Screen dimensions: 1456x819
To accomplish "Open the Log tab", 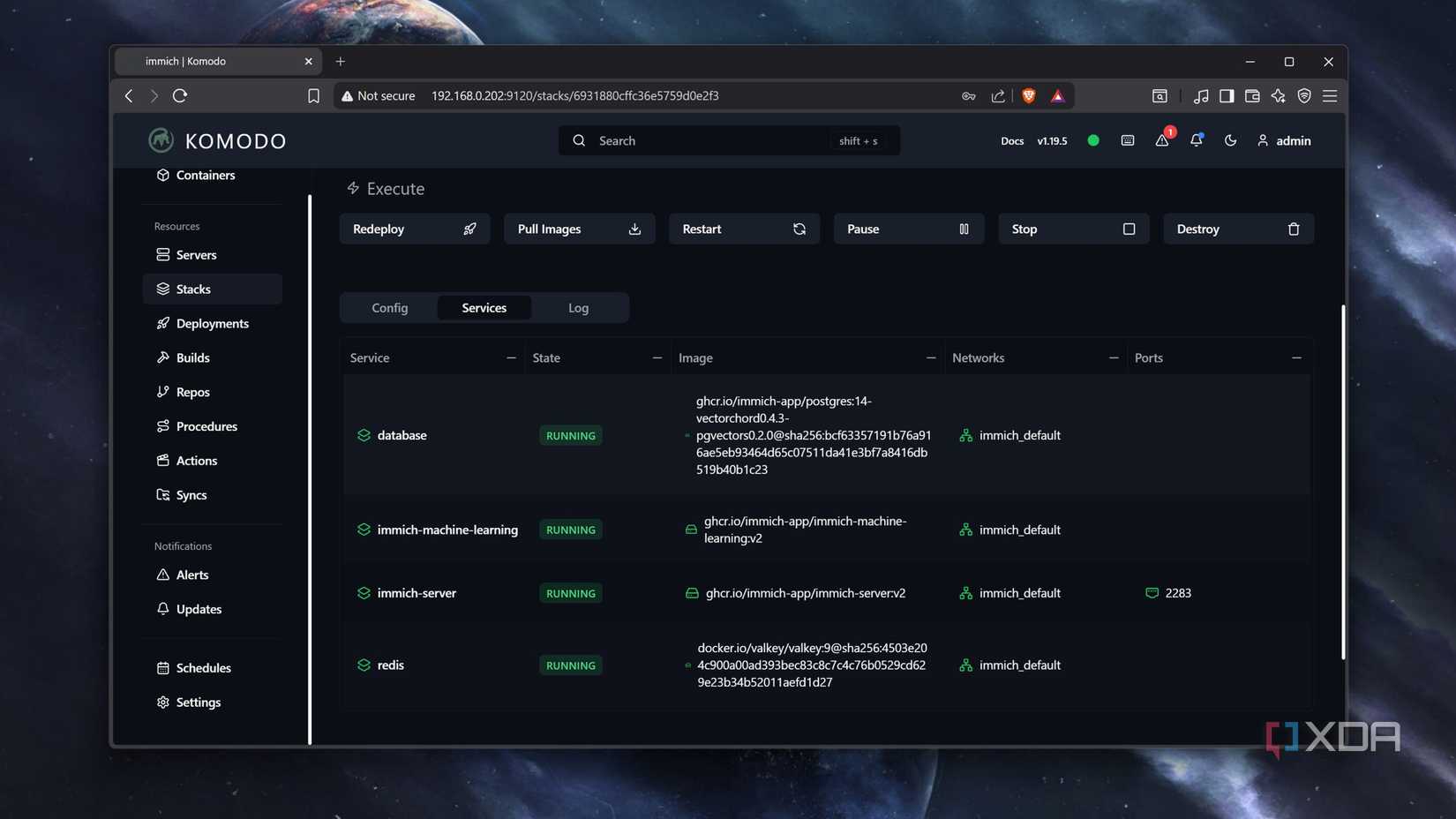I will [x=578, y=307].
